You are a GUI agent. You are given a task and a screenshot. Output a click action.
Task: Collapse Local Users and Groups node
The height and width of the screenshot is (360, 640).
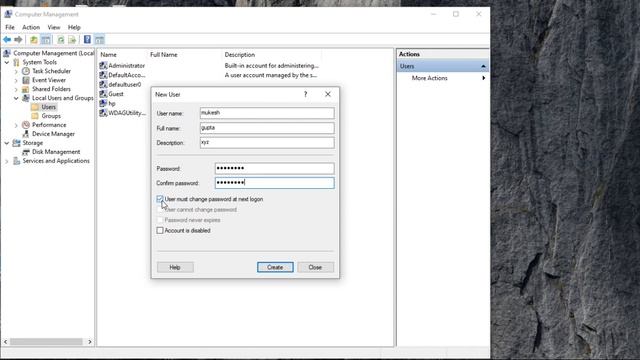click(16, 98)
